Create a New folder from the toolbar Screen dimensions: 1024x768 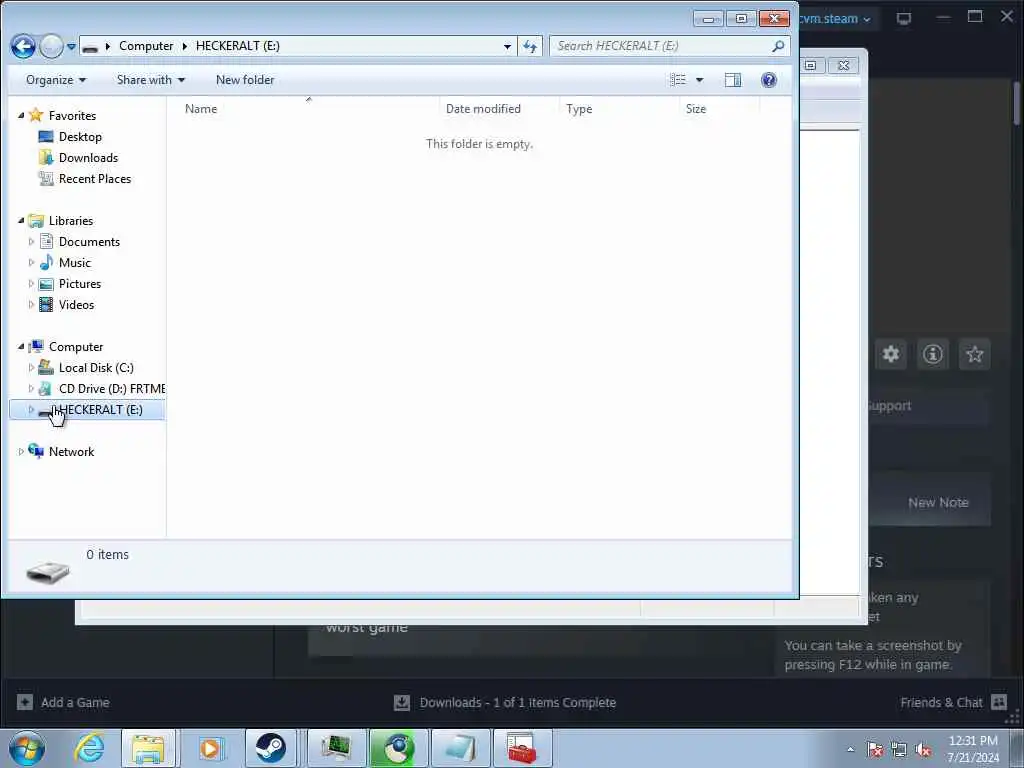[x=245, y=80]
